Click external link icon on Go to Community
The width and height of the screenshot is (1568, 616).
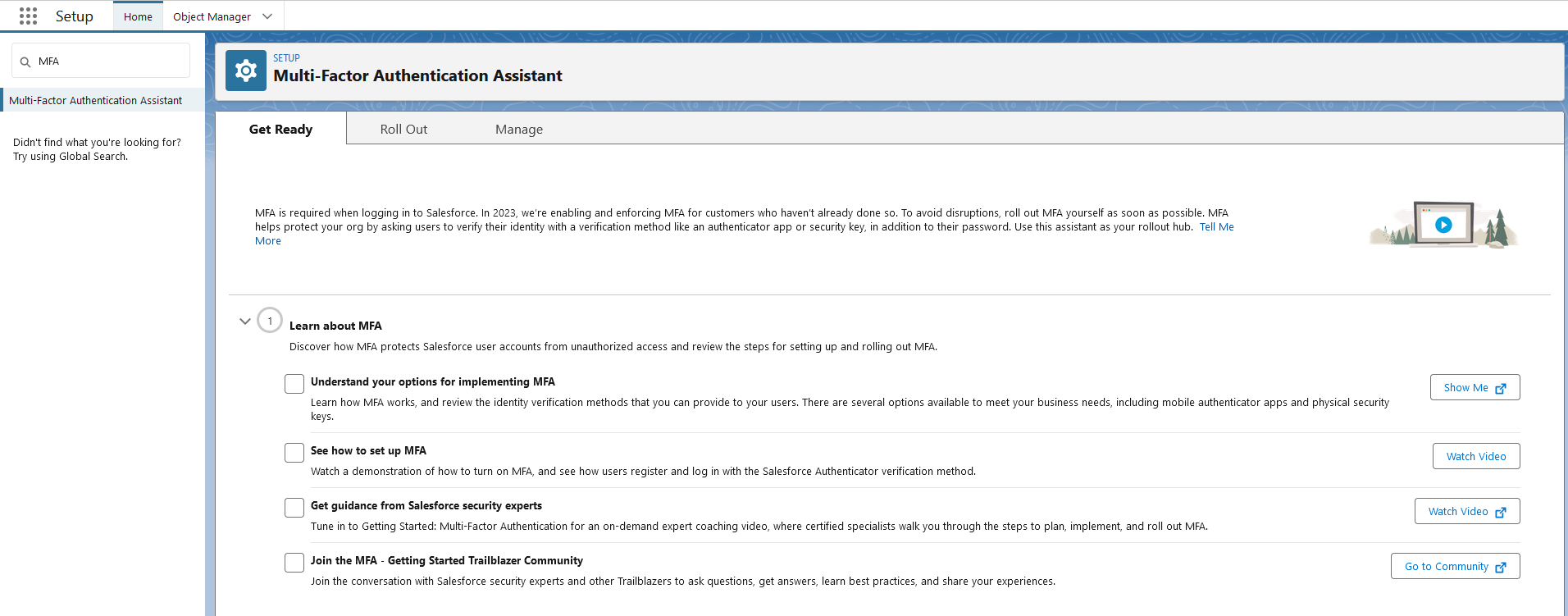click(x=1501, y=567)
